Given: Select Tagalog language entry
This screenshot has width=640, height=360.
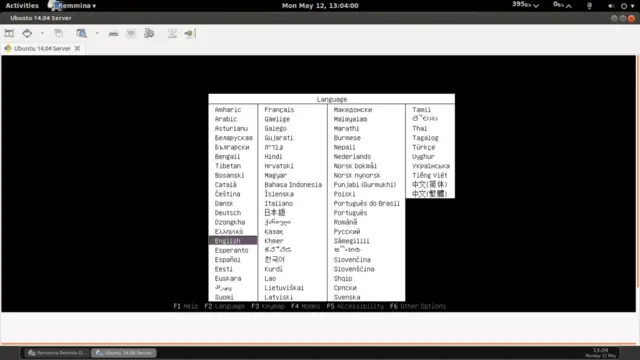Looking at the screenshot, I should click(425, 138).
